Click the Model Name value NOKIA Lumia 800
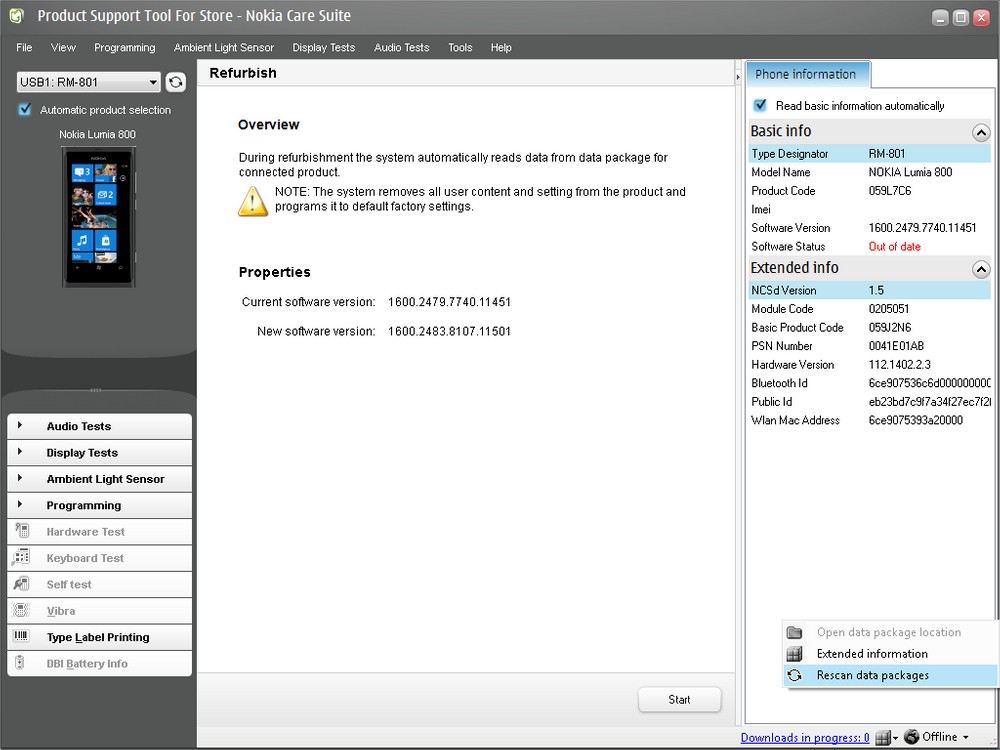Viewport: 1000px width, 750px height. point(910,172)
